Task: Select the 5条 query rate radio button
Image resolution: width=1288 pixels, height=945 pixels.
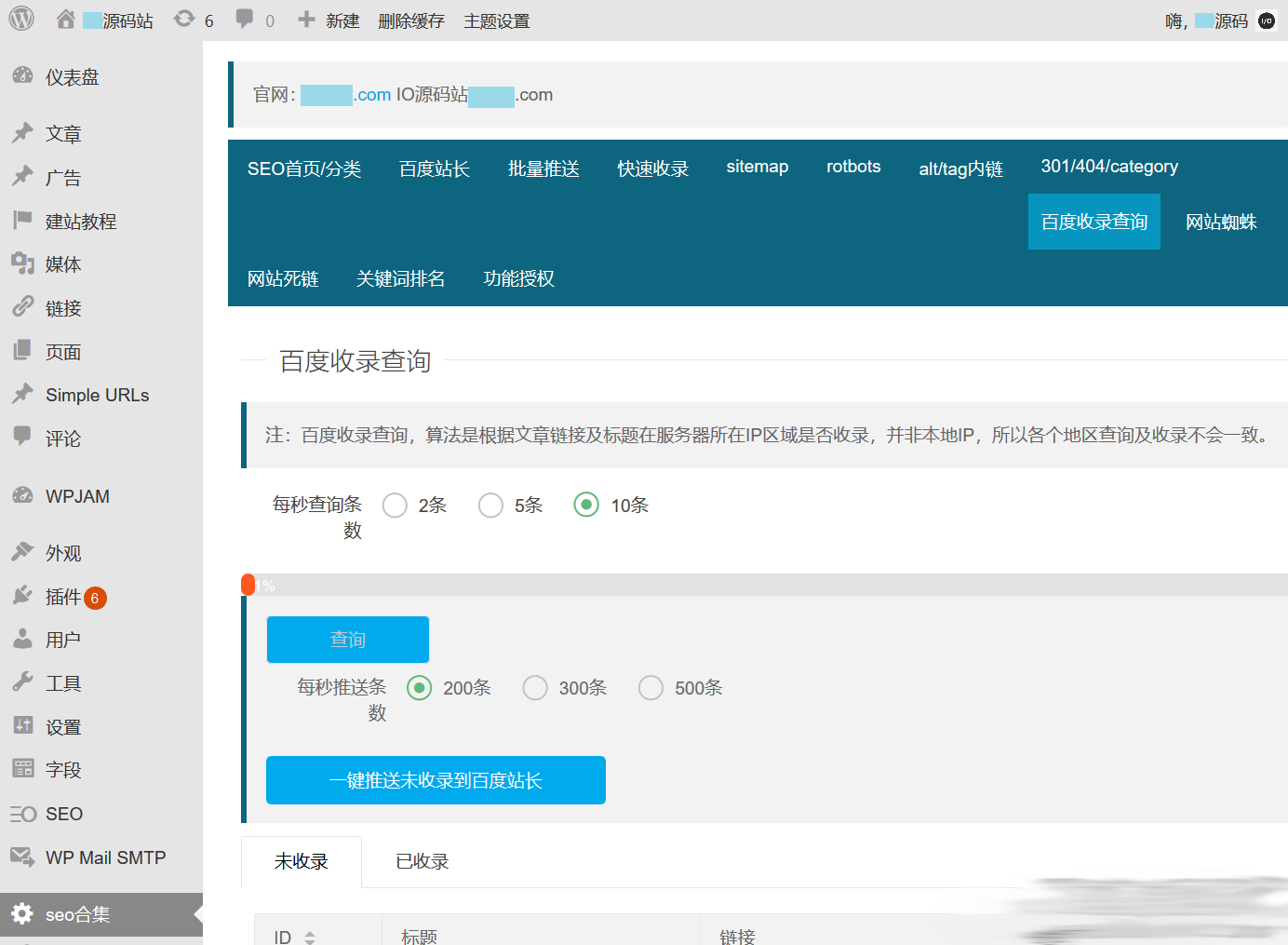Action: [490, 505]
